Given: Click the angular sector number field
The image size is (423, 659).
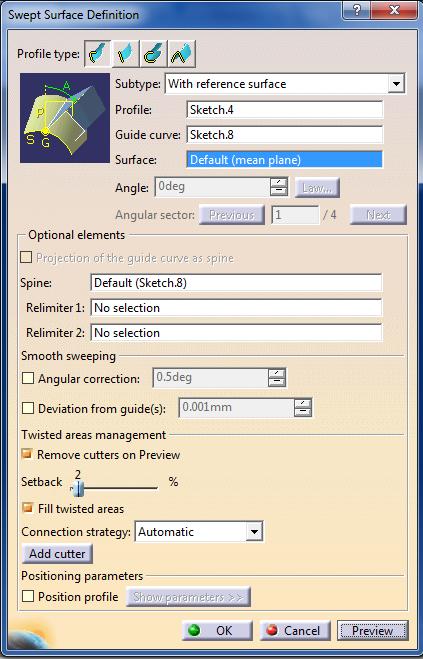Looking at the screenshot, I should point(295,215).
